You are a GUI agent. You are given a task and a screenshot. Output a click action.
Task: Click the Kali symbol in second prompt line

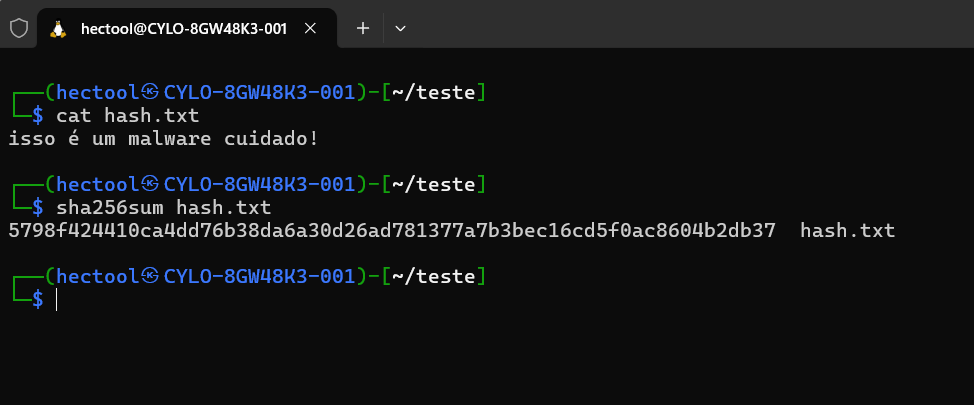pyautogui.click(x=150, y=184)
